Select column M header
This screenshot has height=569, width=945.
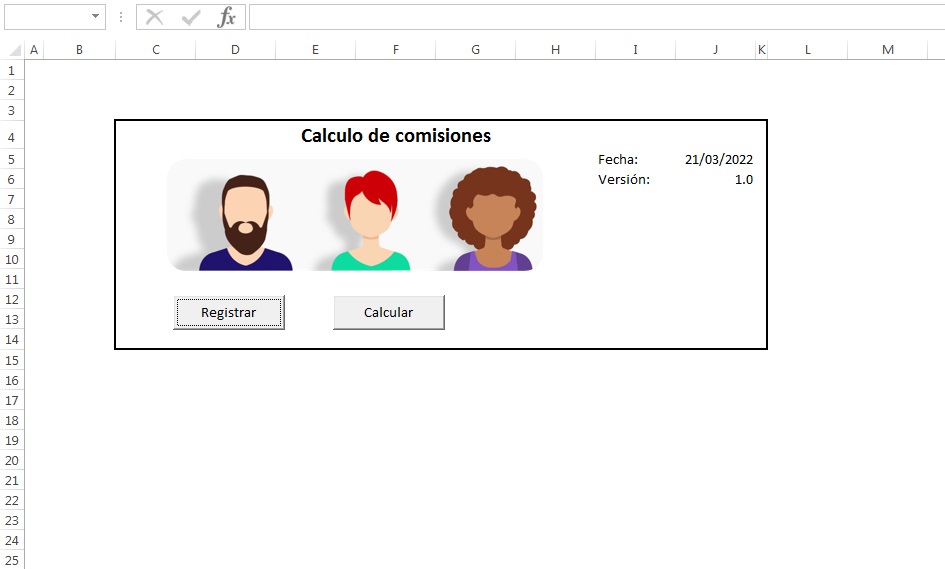coord(888,50)
